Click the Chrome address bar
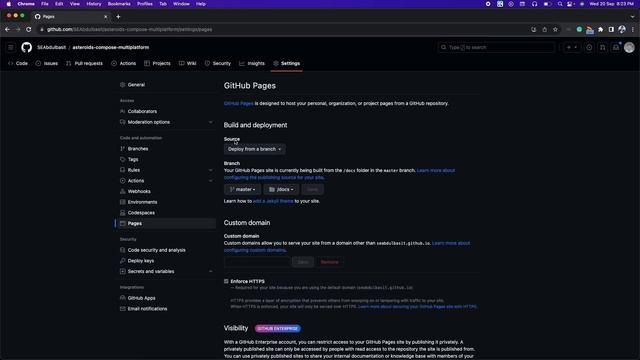 [x=282, y=29]
